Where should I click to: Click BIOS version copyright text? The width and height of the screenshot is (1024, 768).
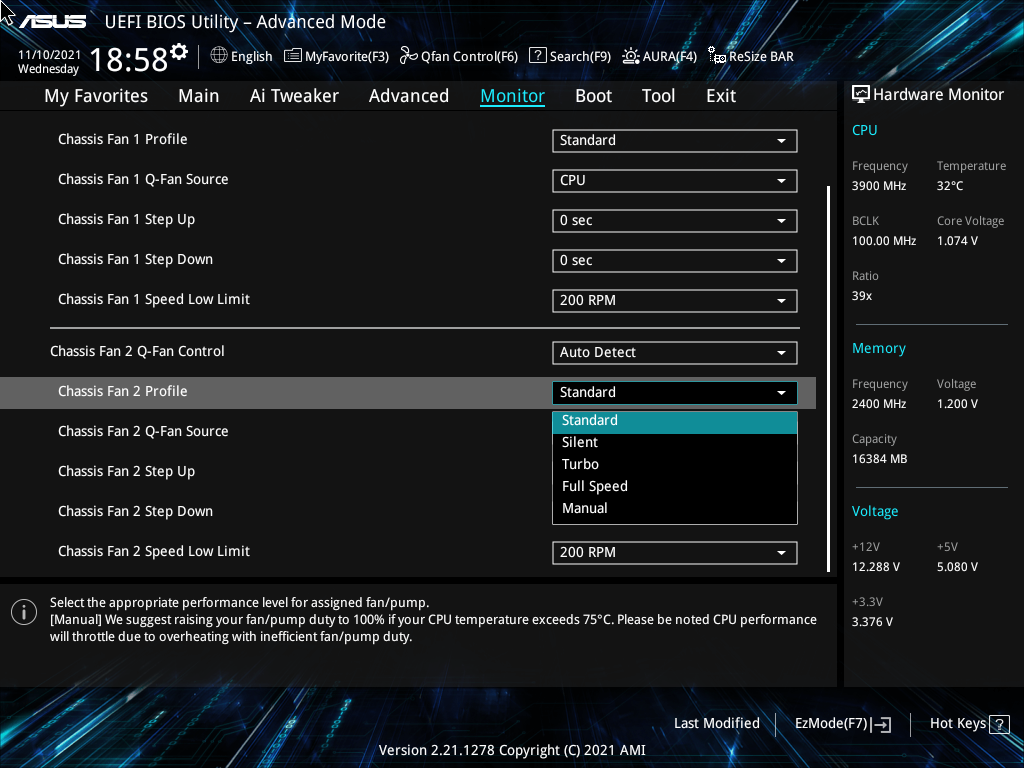tap(512, 750)
